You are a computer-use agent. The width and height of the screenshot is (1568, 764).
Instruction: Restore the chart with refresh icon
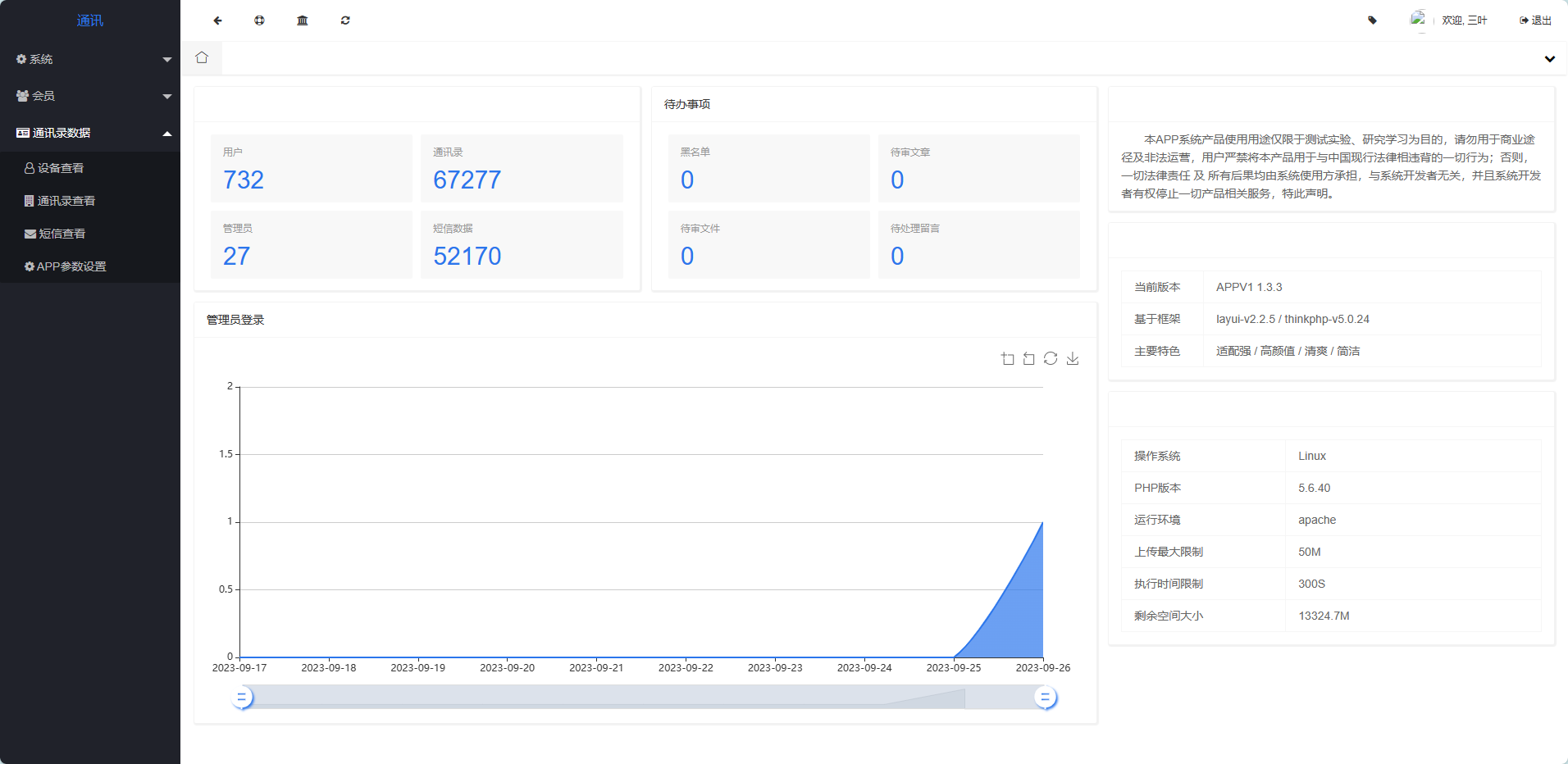(1051, 359)
